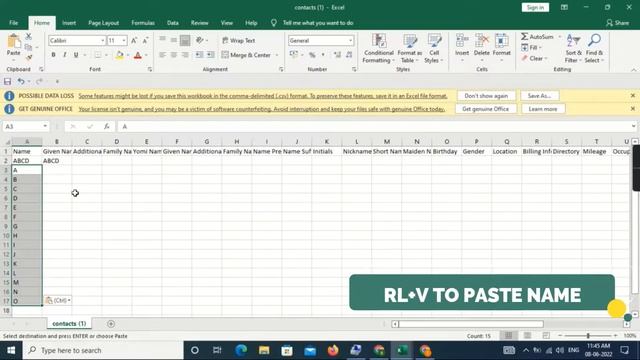This screenshot has height=360, width=640.
Task: Switch to the Insert tab
Action: [x=69, y=23]
